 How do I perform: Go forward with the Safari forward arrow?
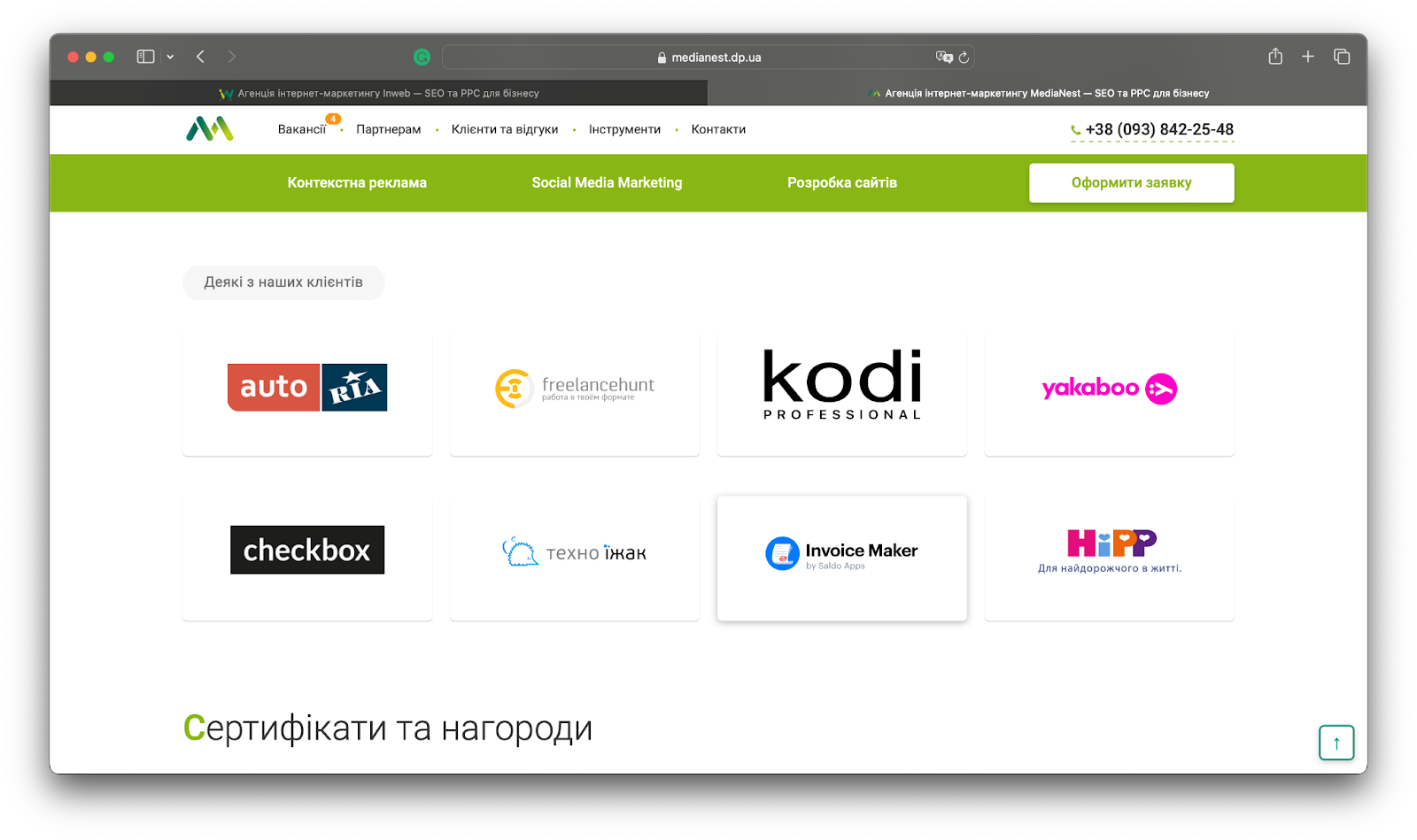point(232,57)
